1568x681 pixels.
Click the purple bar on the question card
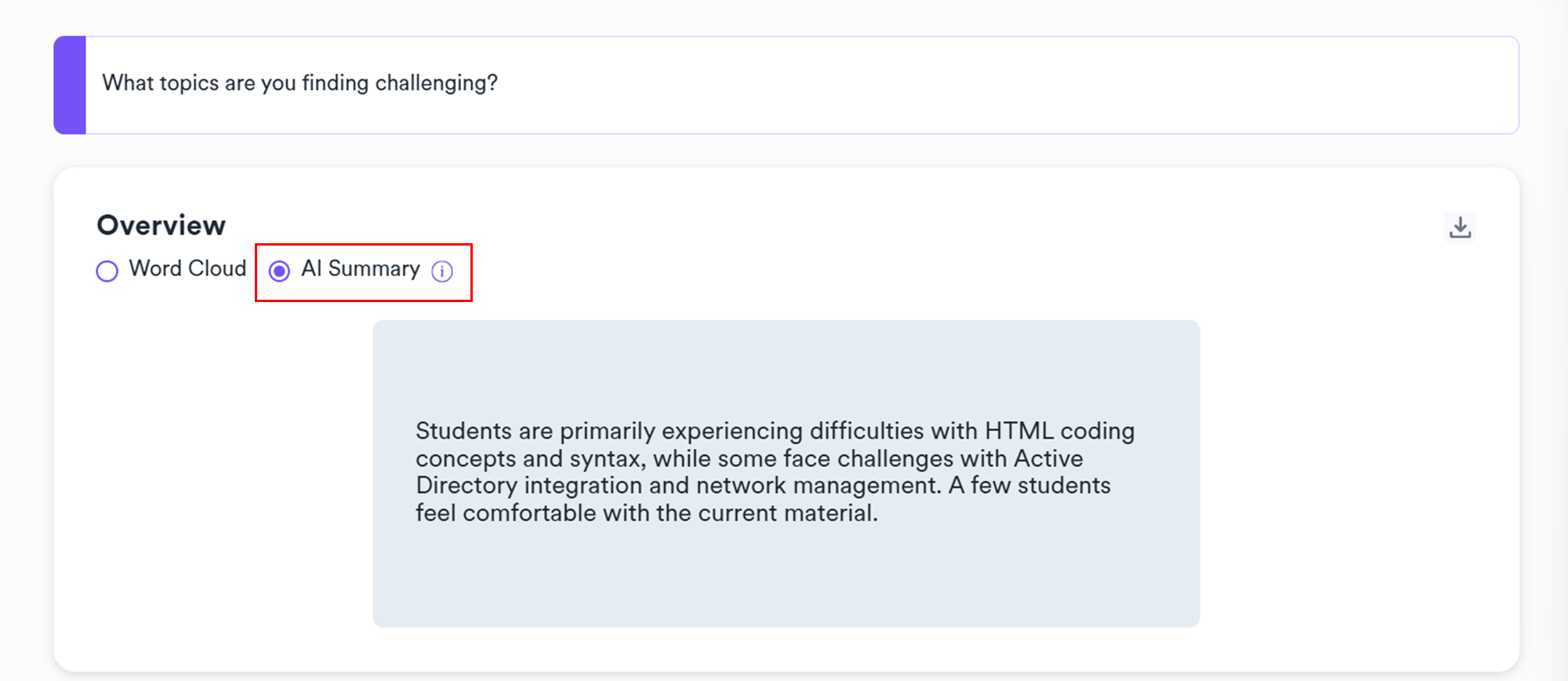[70, 85]
